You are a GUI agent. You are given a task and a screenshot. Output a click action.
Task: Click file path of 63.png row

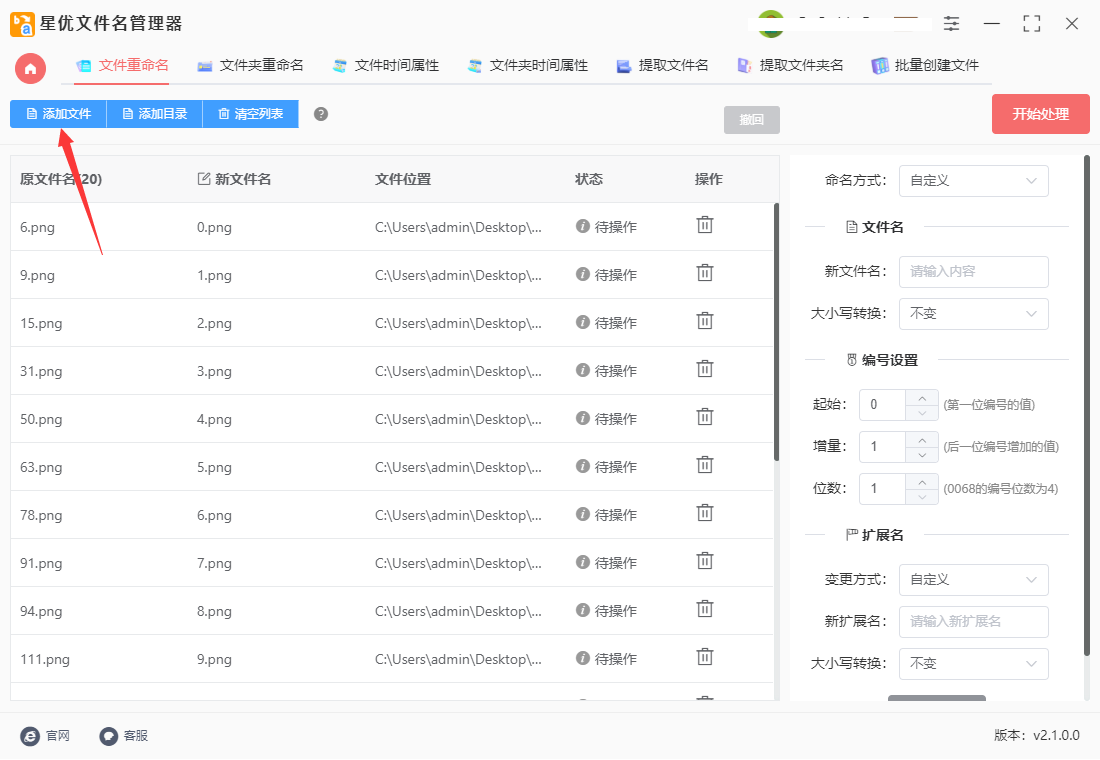click(458, 467)
